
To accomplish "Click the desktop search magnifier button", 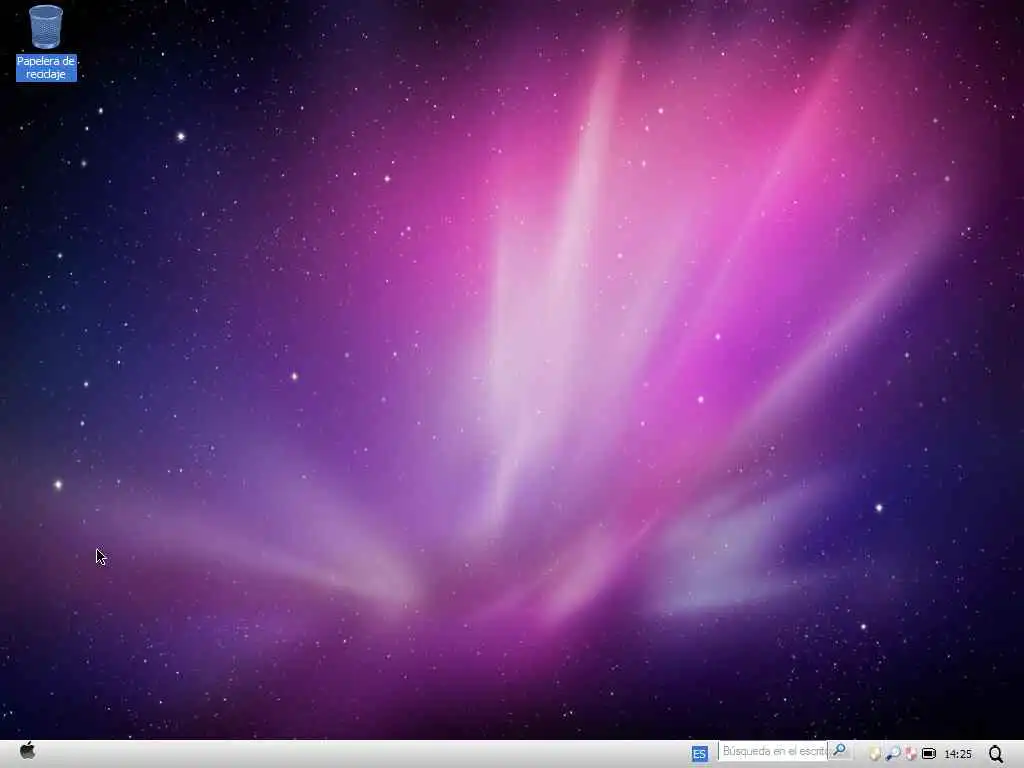I will [x=839, y=750].
